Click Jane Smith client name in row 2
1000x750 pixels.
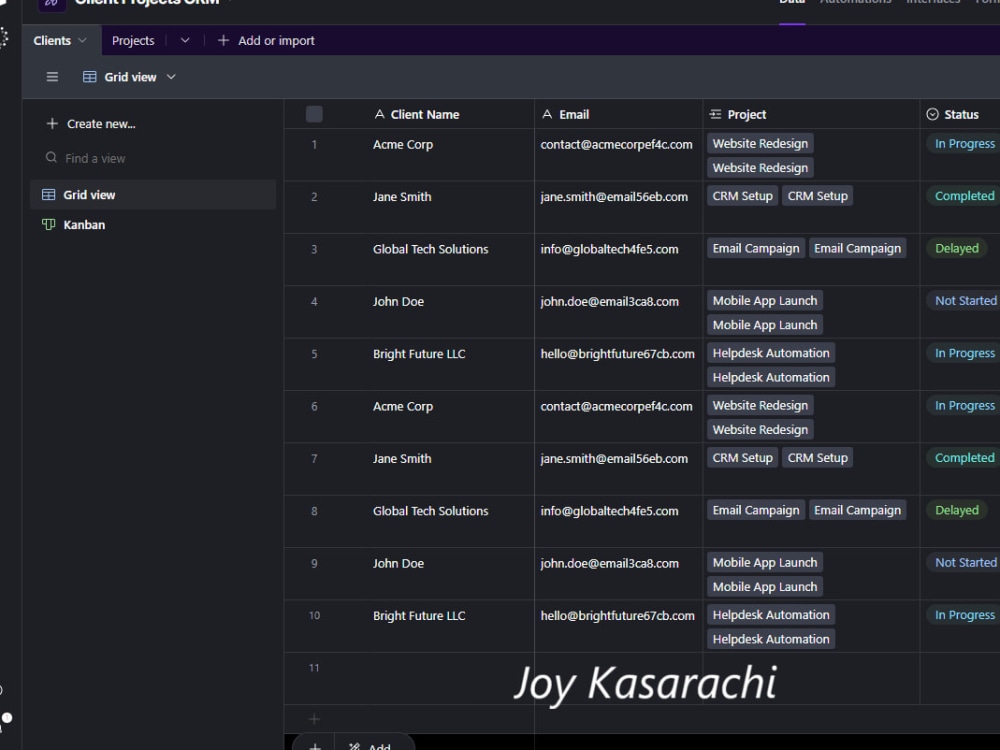click(x=402, y=196)
